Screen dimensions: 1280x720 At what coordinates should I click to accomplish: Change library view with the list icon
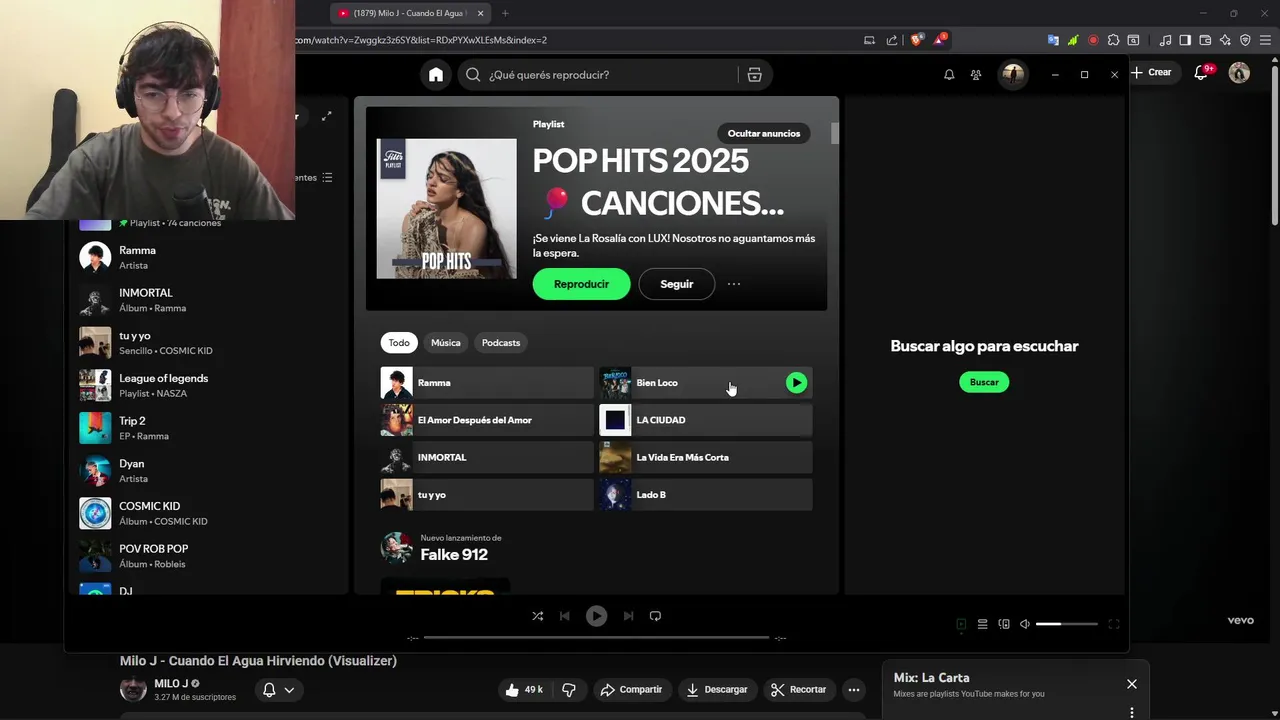point(327,178)
